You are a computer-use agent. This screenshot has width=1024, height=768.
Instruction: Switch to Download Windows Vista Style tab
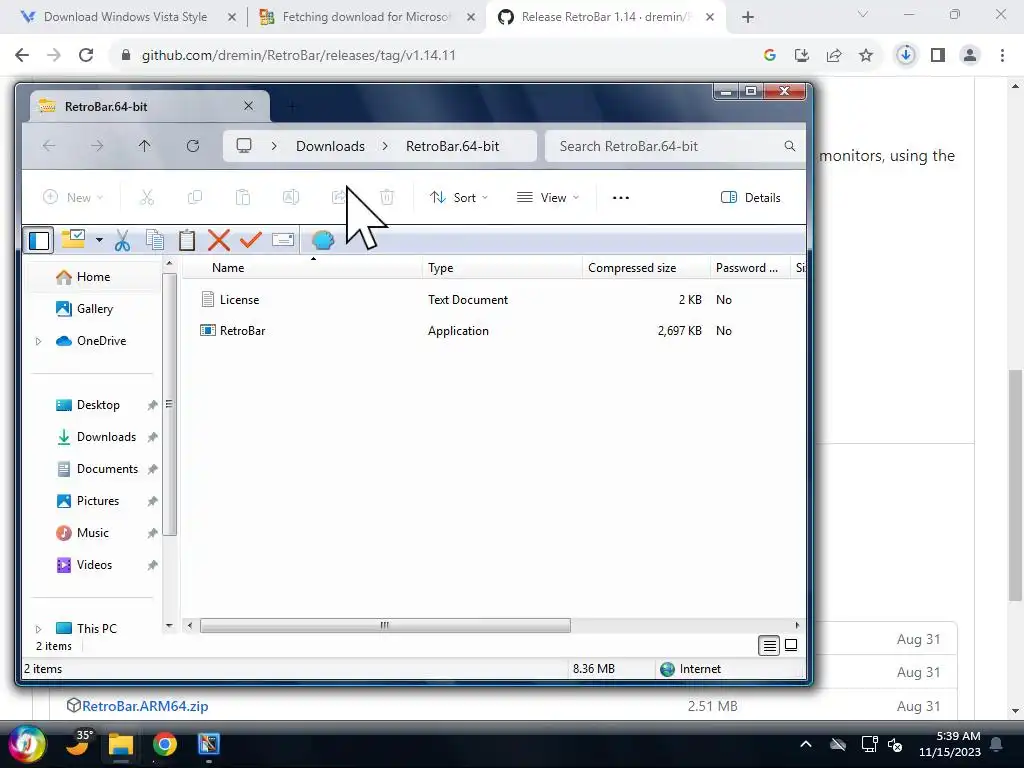pos(125,17)
